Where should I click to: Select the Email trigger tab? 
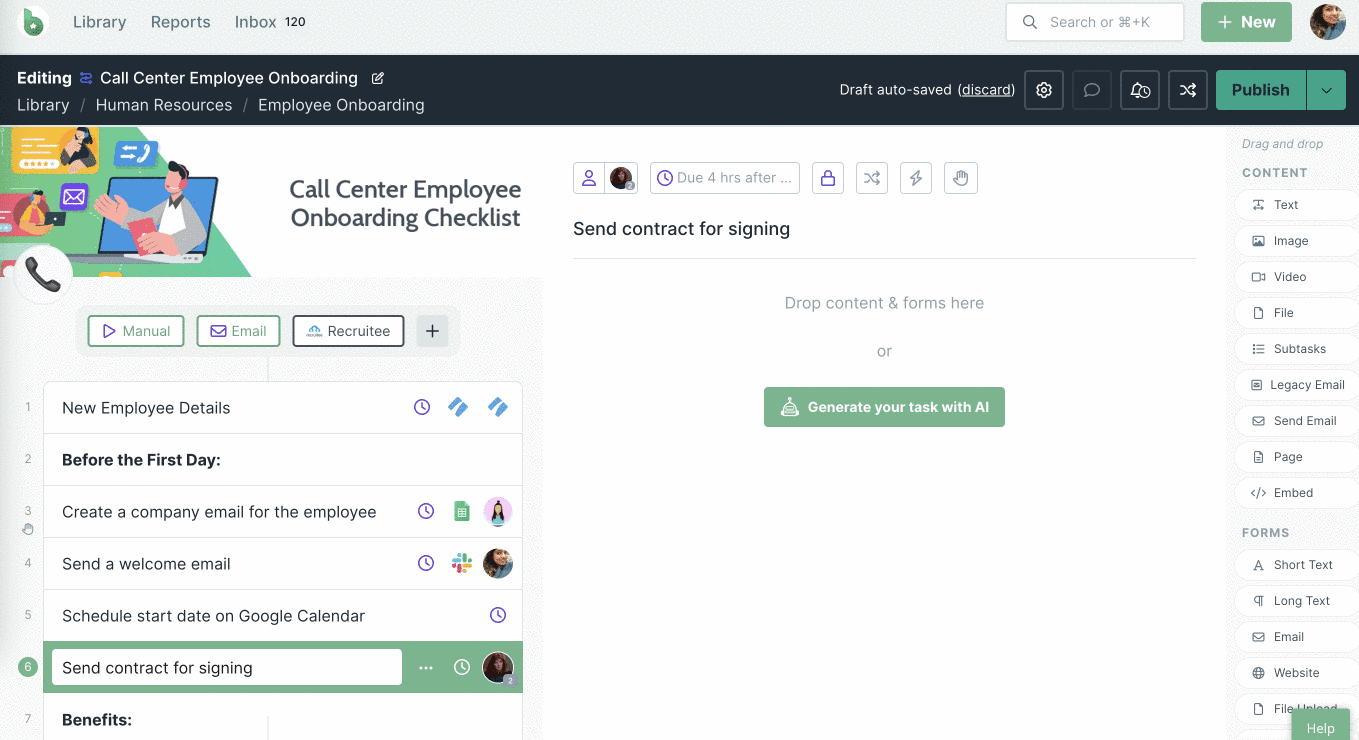(238, 331)
